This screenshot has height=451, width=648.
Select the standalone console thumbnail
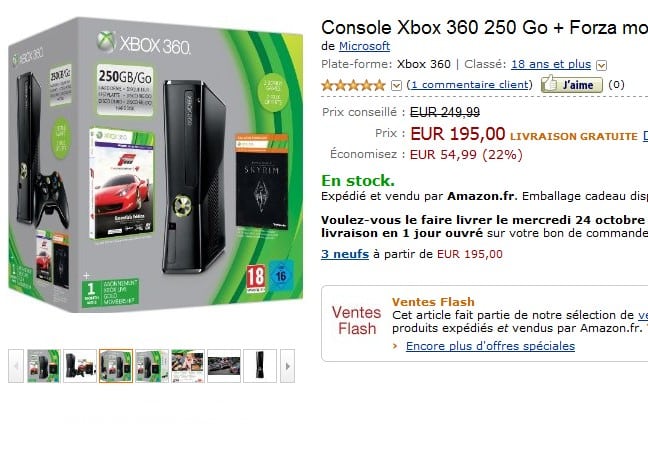pyautogui.click(x=260, y=366)
